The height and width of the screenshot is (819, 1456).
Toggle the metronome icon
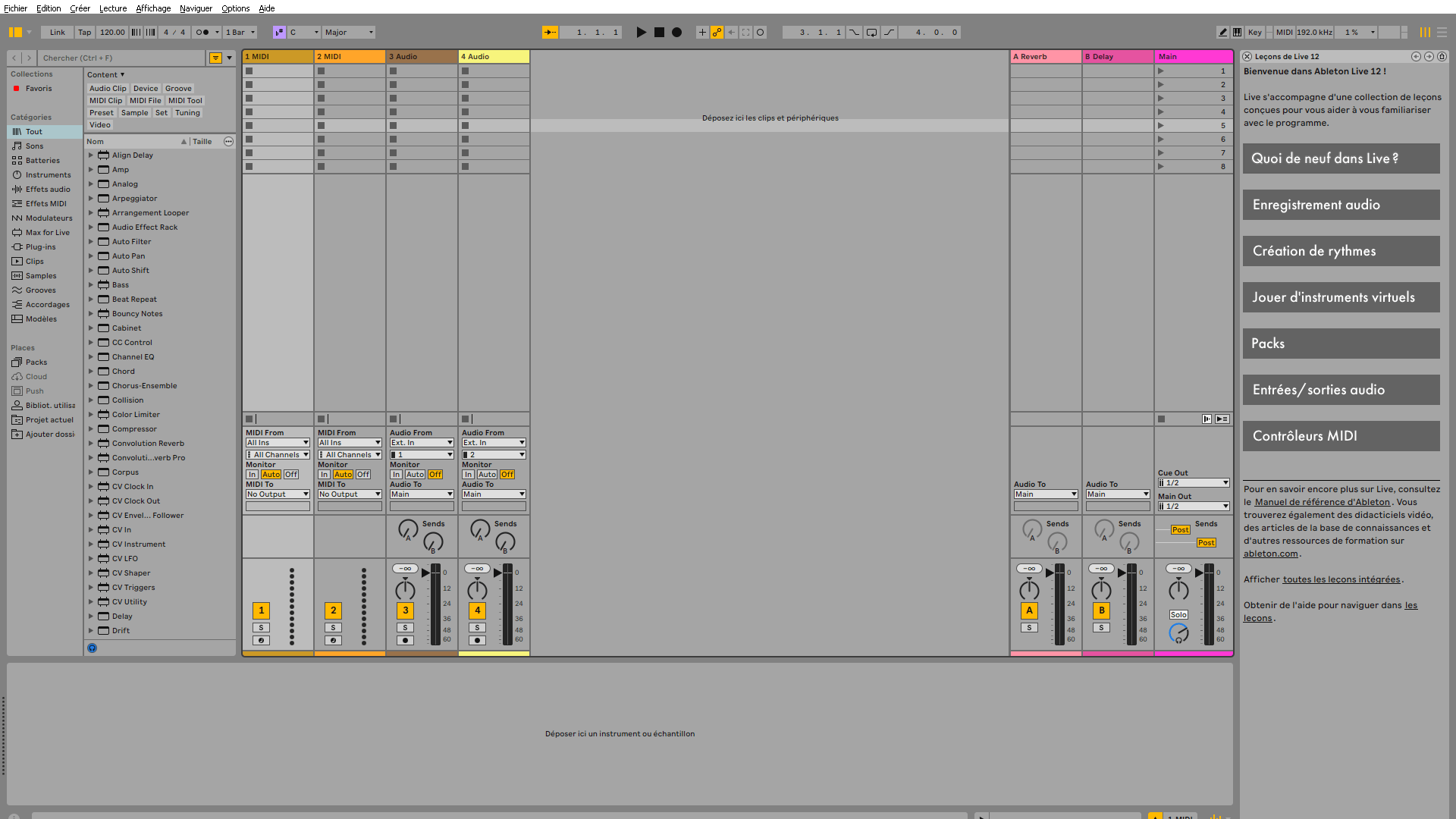tap(202, 33)
